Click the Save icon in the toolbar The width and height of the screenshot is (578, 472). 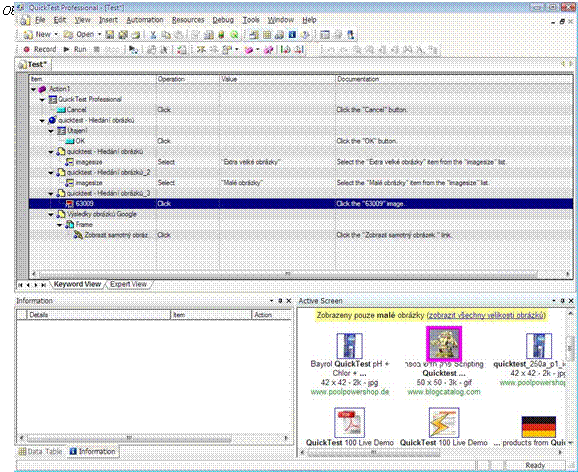pyautogui.click(x=109, y=35)
